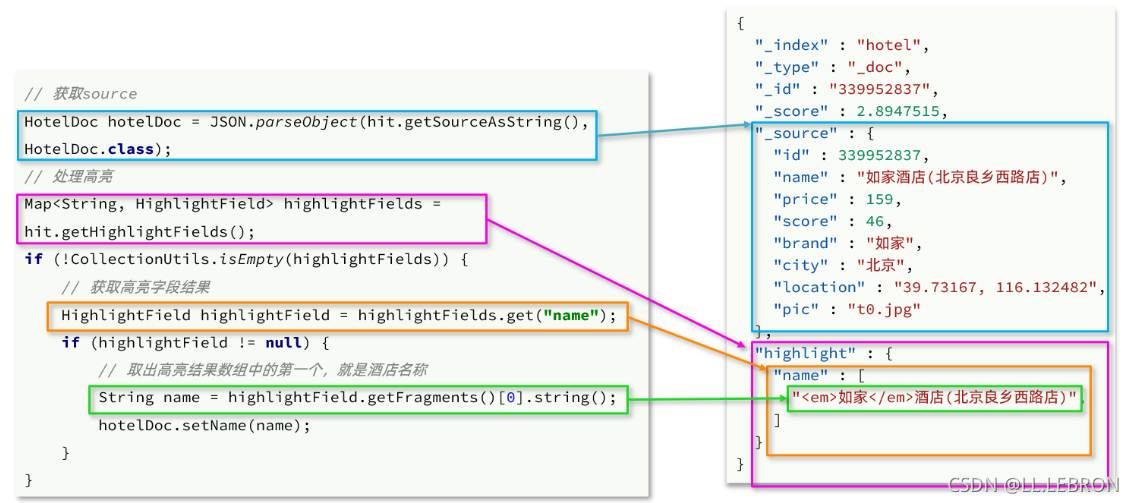The width and height of the screenshot is (1134, 503).
Task: Click the comment "// 获取高亮字段结果"
Action: (135, 287)
